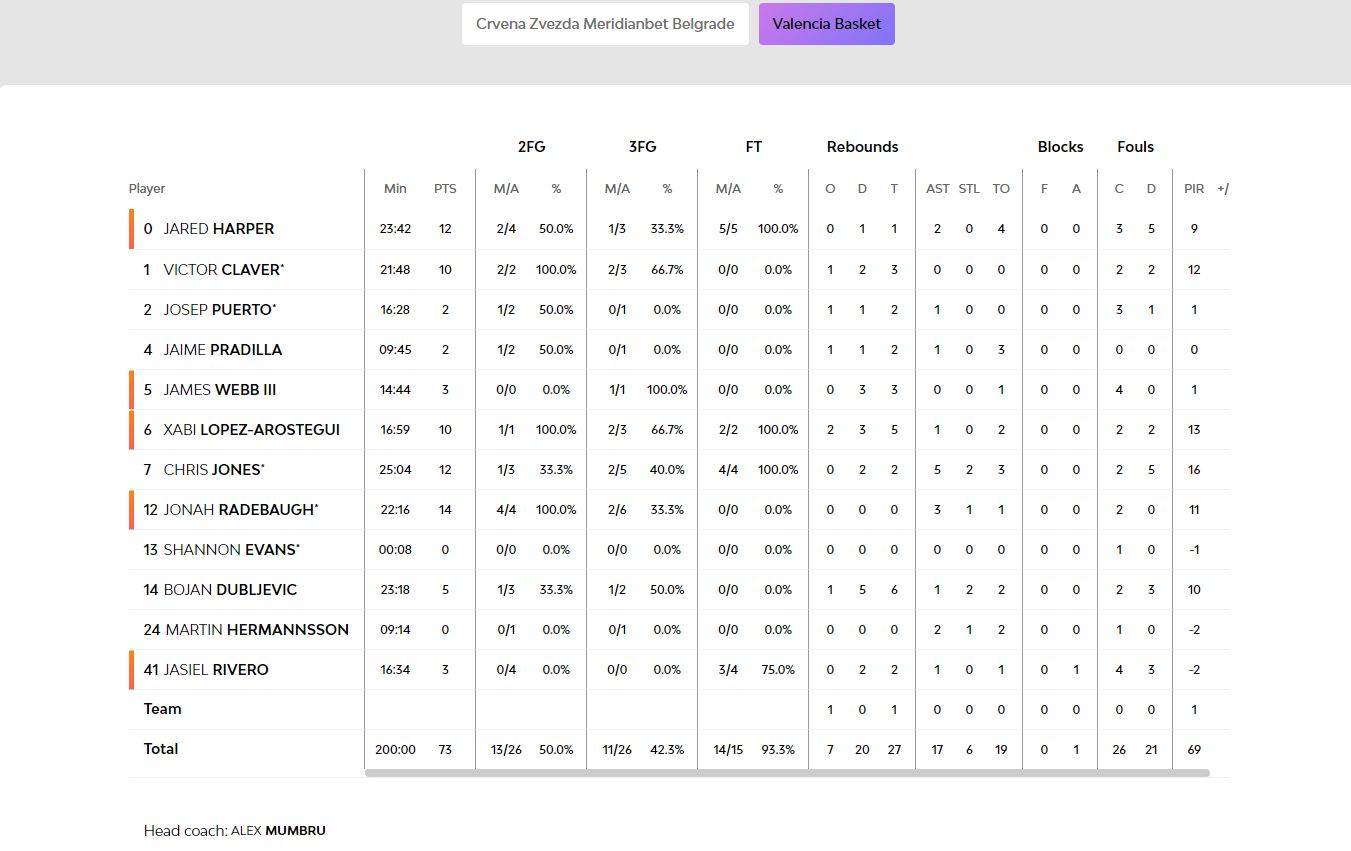Click the horizontal scrollbar under the table
This screenshot has width=1351, height=851.
pyautogui.click(x=786, y=773)
